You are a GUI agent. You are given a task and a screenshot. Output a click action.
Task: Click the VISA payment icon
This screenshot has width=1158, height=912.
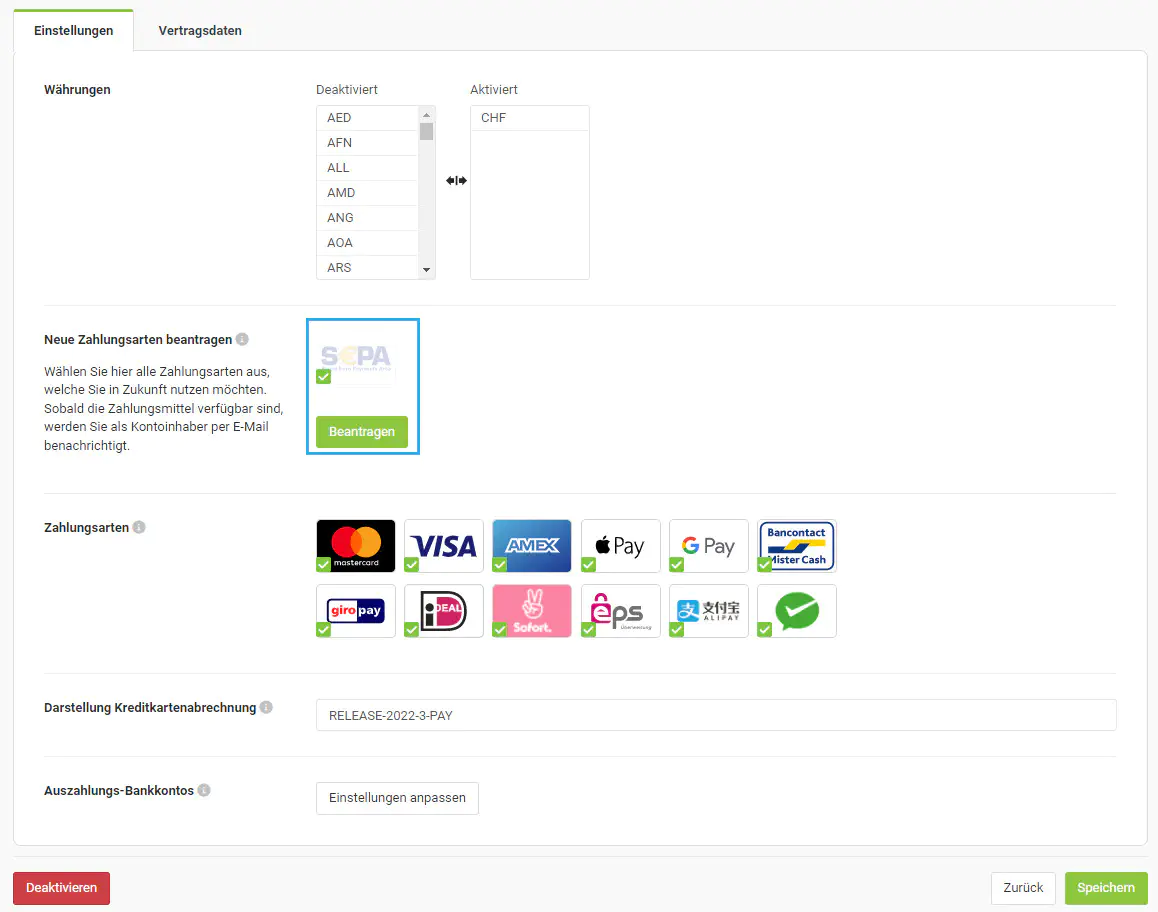pos(444,545)
